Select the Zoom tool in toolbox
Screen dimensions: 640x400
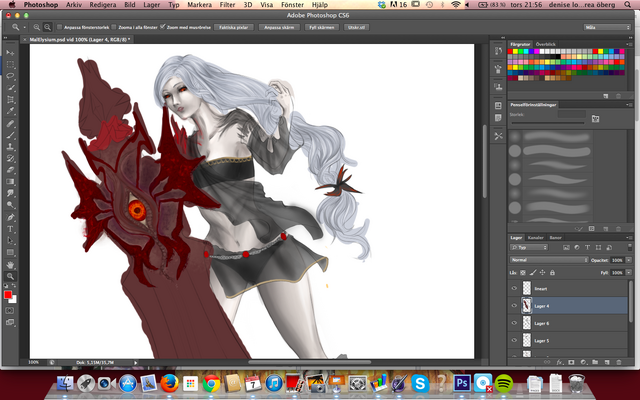[x=10, y=276]
